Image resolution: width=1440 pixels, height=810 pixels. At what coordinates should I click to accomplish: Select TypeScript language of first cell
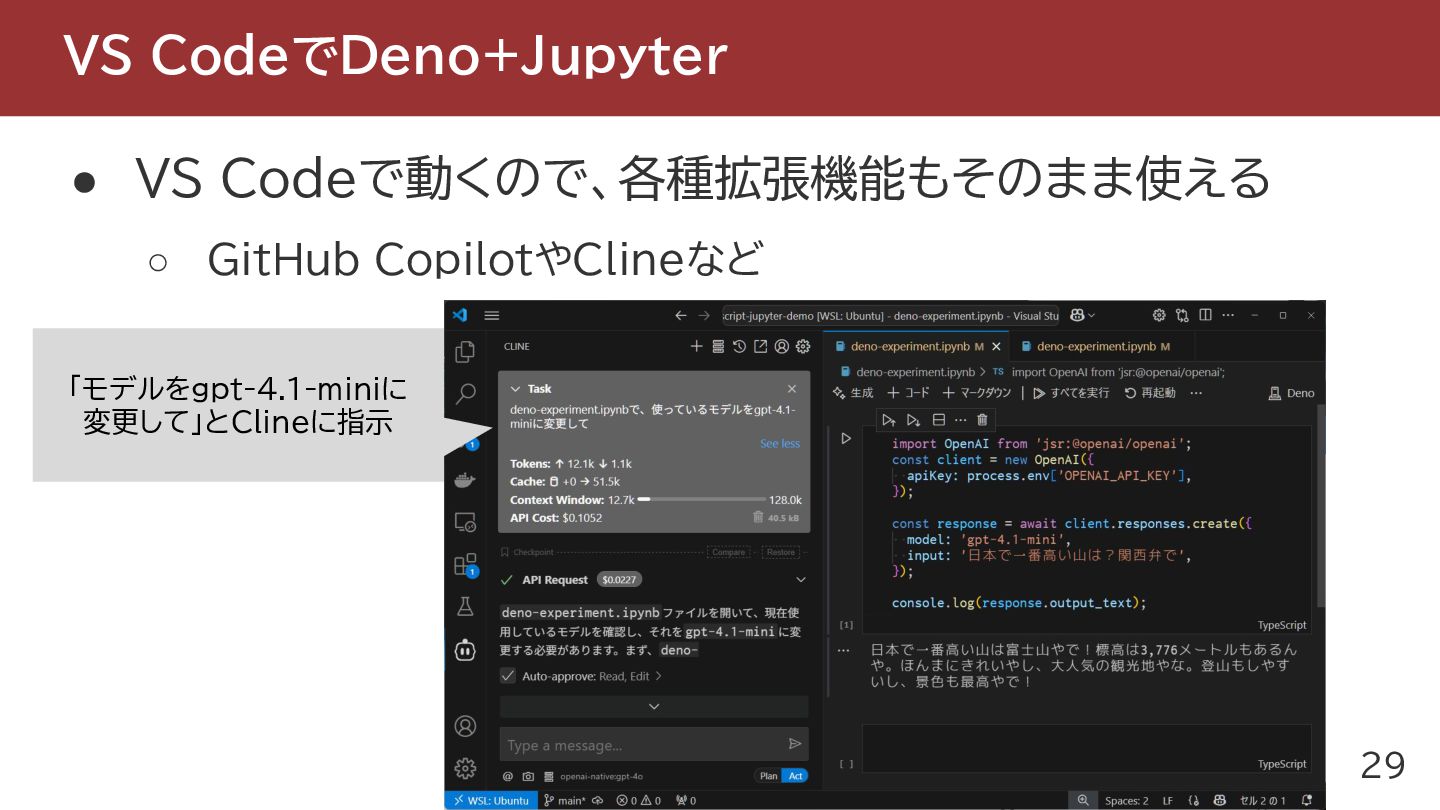[x=1282, y=625]
